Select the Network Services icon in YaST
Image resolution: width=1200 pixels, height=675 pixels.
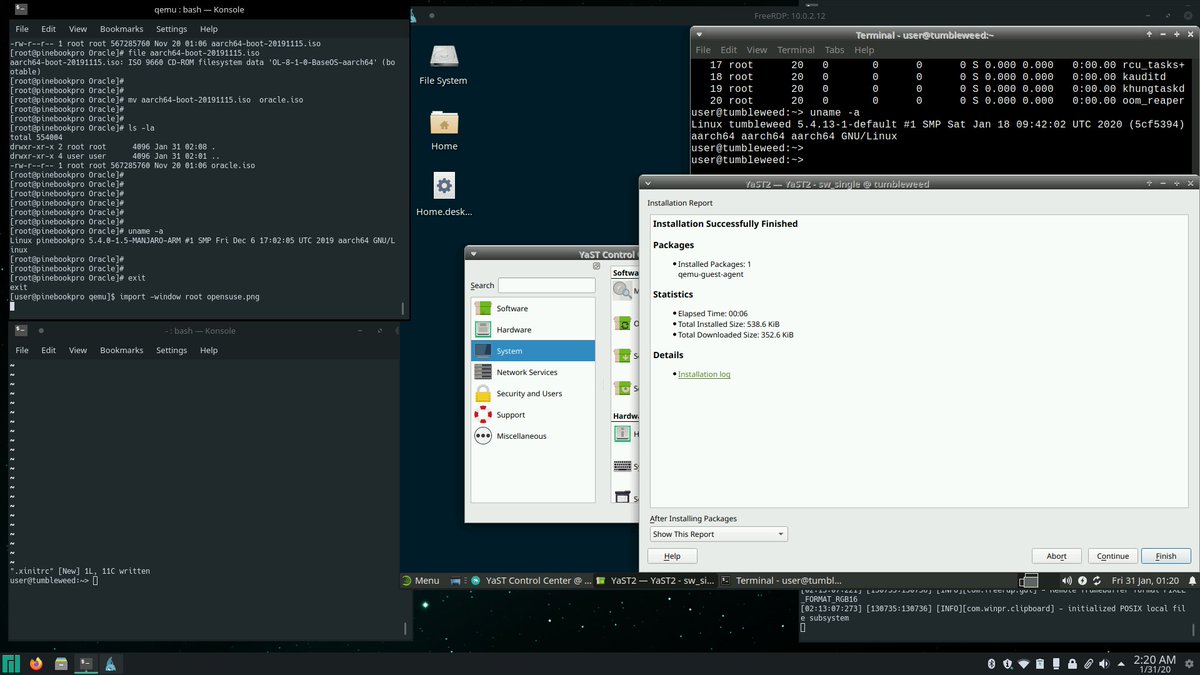pyautogui.click(x=483, y=372)
